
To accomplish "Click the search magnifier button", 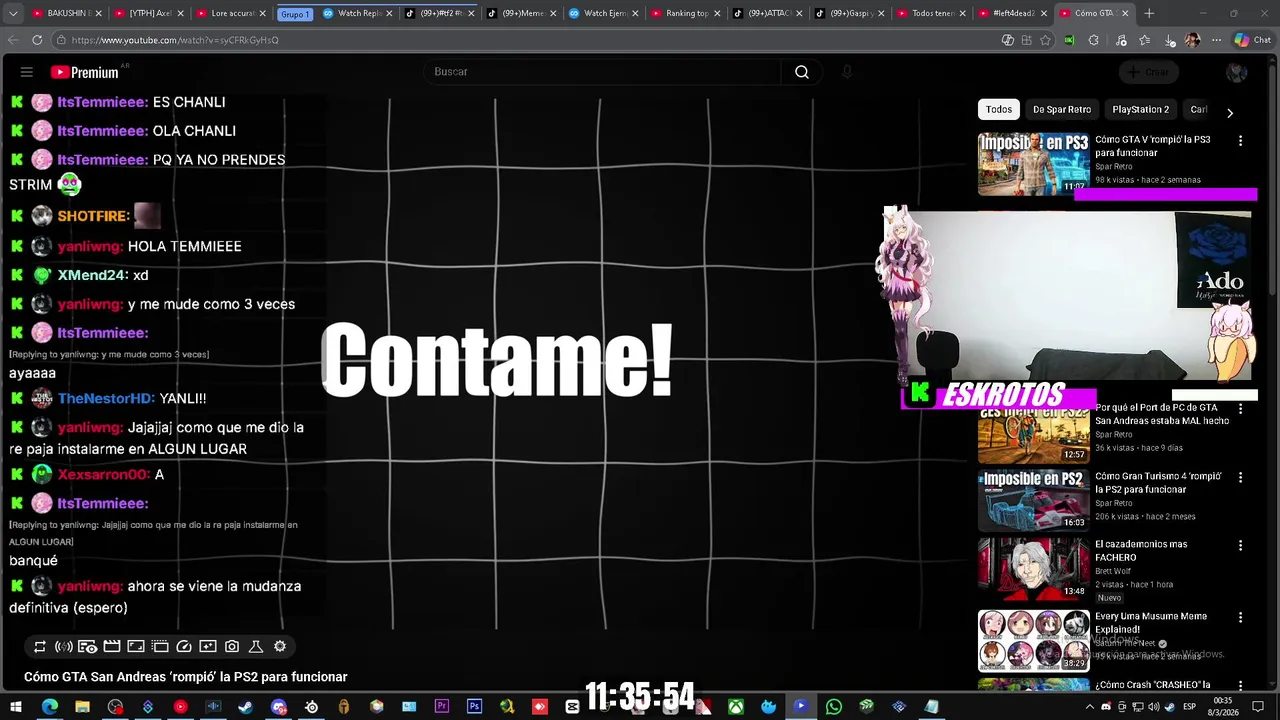I will [802, 72].
